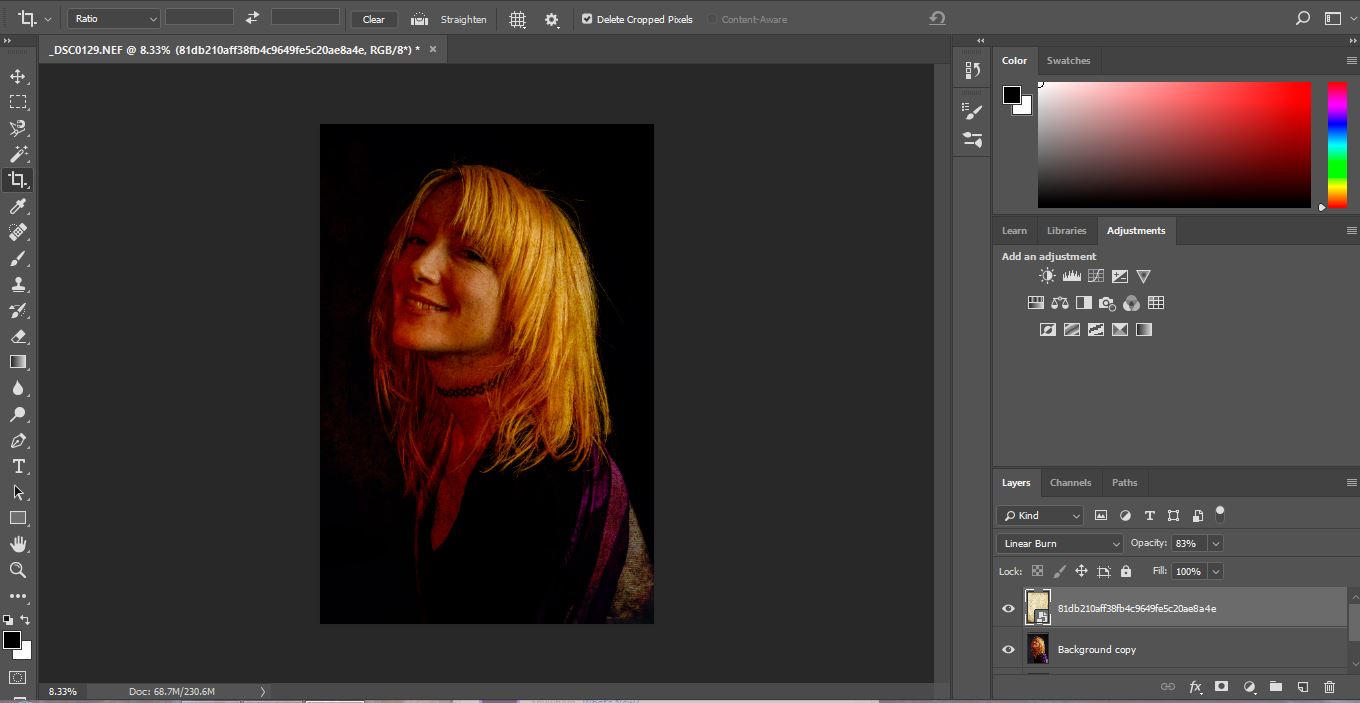Click the rainbow hue slider strip
This screenshot has height=703, width=1360.
(1336, 144)
